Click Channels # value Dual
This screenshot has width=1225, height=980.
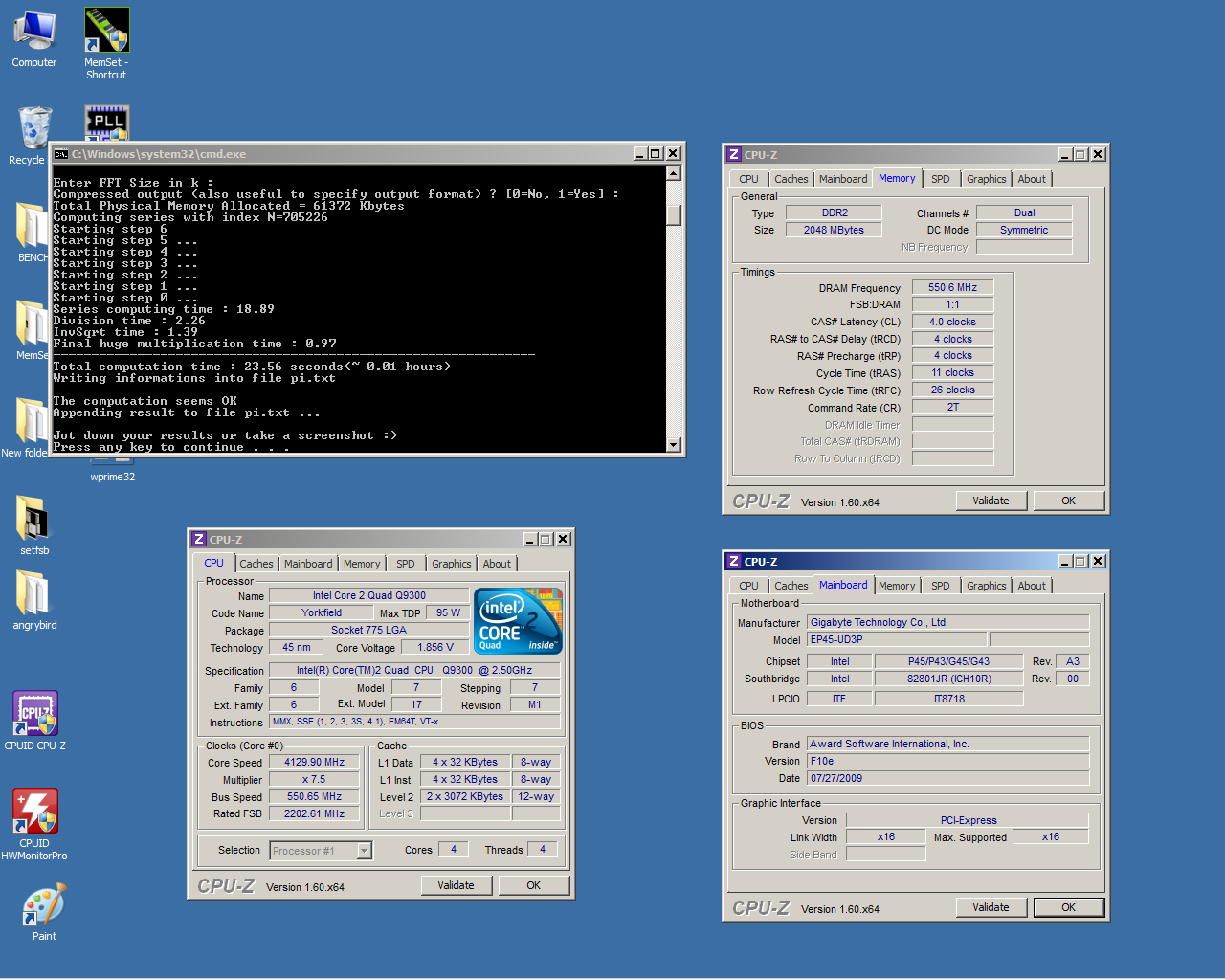(1024, 212)
